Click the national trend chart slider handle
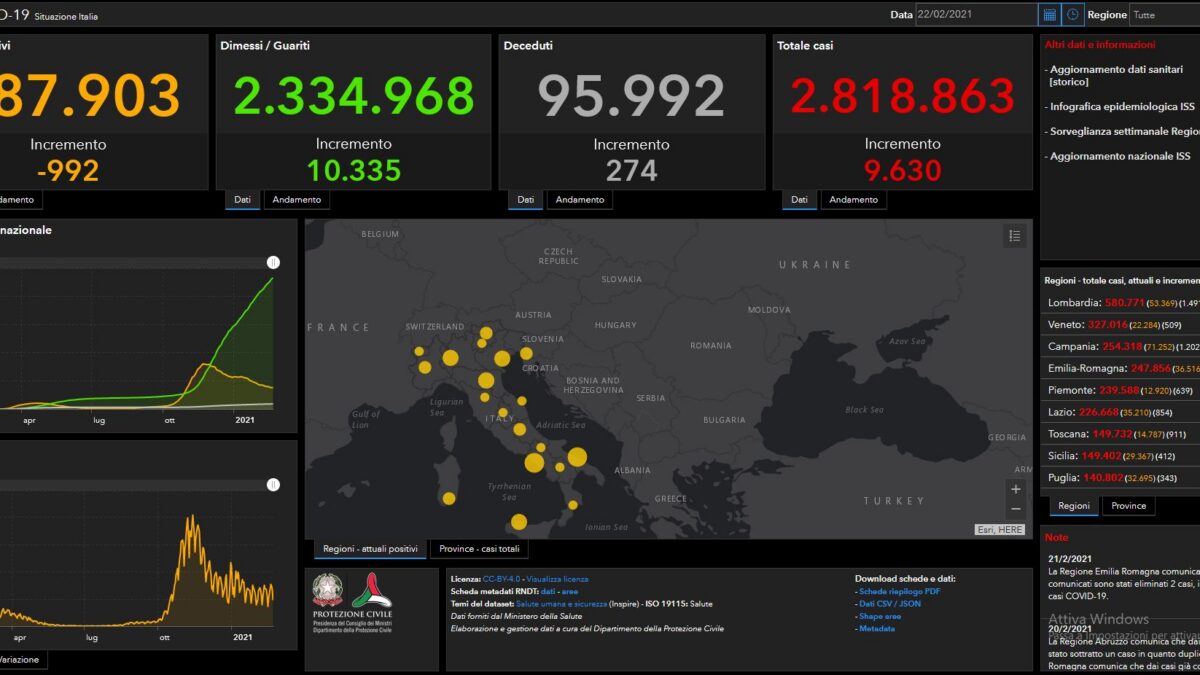The width and height of the screenshot is (1200, 675). coord(273,262)
